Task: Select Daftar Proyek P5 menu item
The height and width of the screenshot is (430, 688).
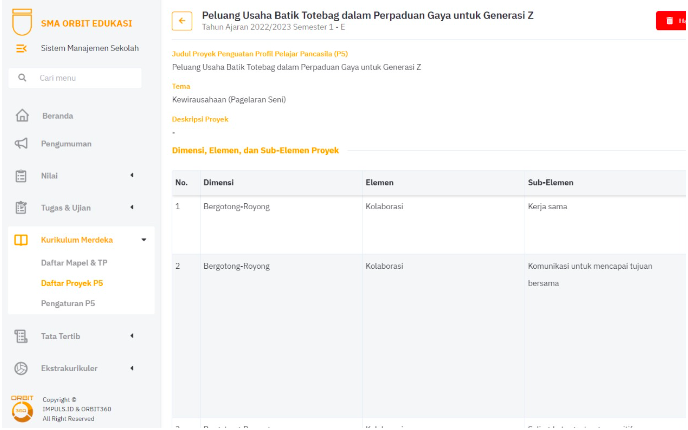Action: pyautogui.click(x=72, y=283)
